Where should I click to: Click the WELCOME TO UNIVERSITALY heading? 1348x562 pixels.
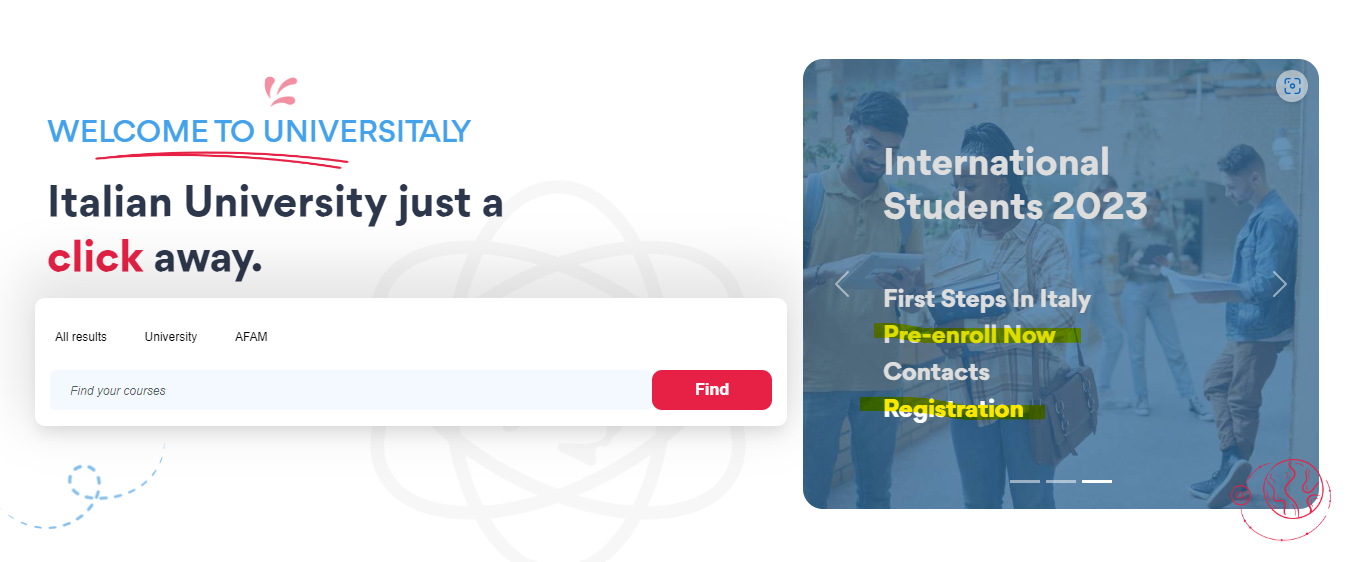259,131
